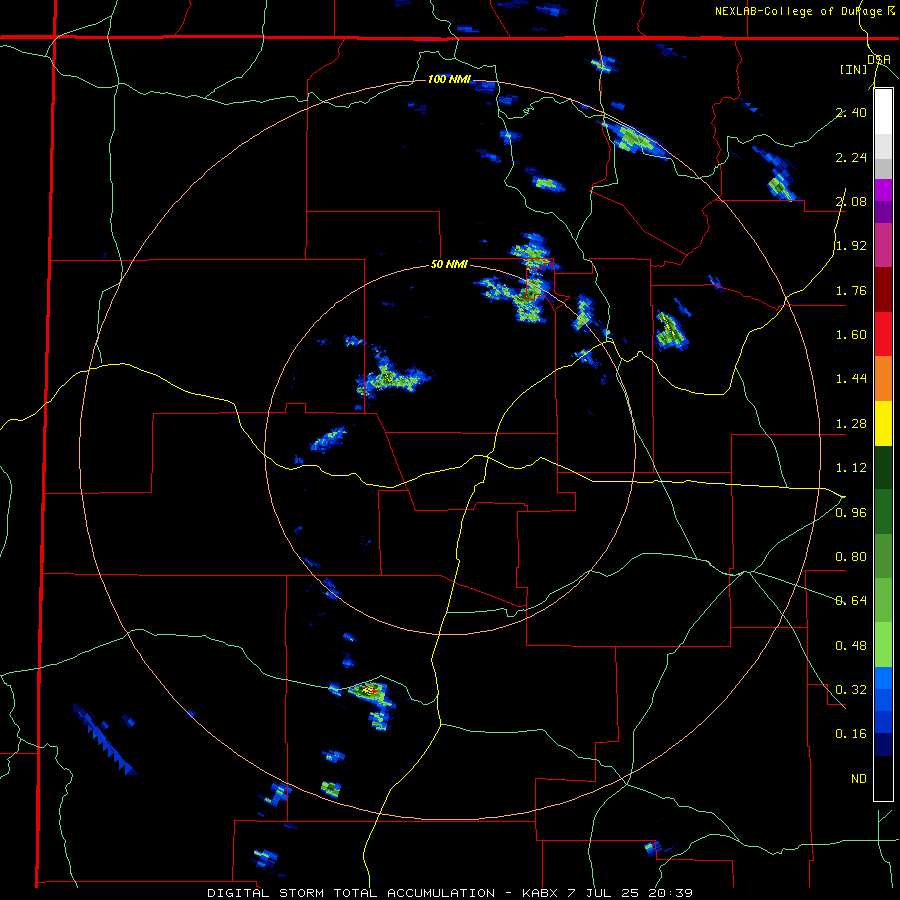Select the 2.08 legend value
The height and width of the screenshot is (900, 900).
coord(851,201)
